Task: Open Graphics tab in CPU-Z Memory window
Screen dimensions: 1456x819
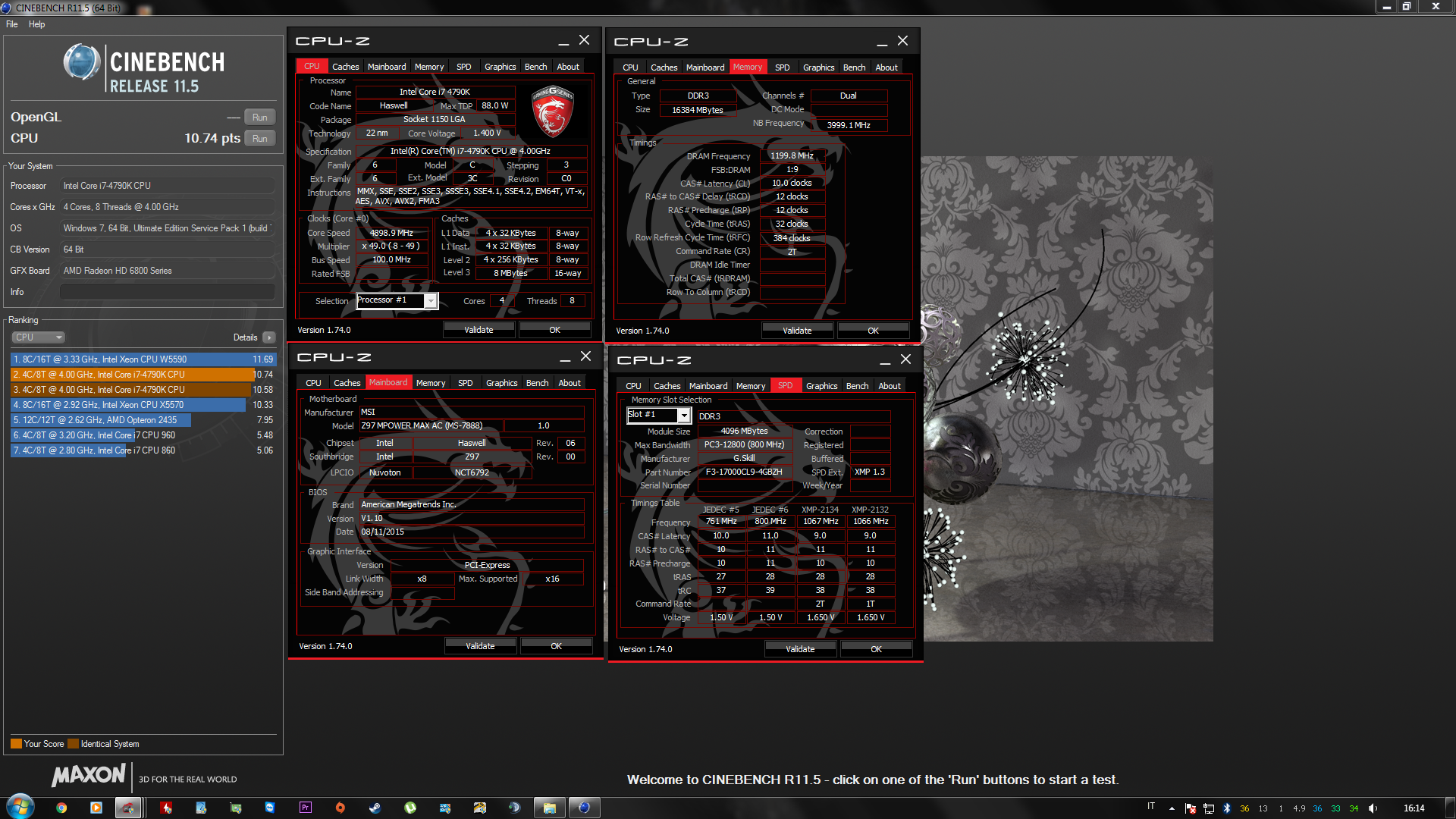Action: (818, 67)
